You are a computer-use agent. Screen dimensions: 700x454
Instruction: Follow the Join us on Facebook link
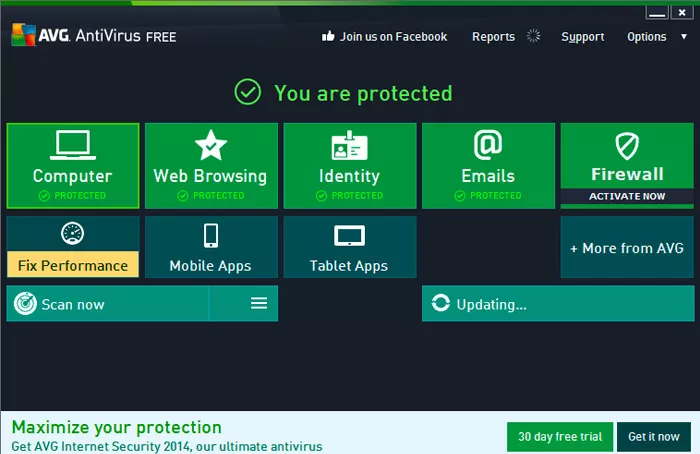[393, 37]
